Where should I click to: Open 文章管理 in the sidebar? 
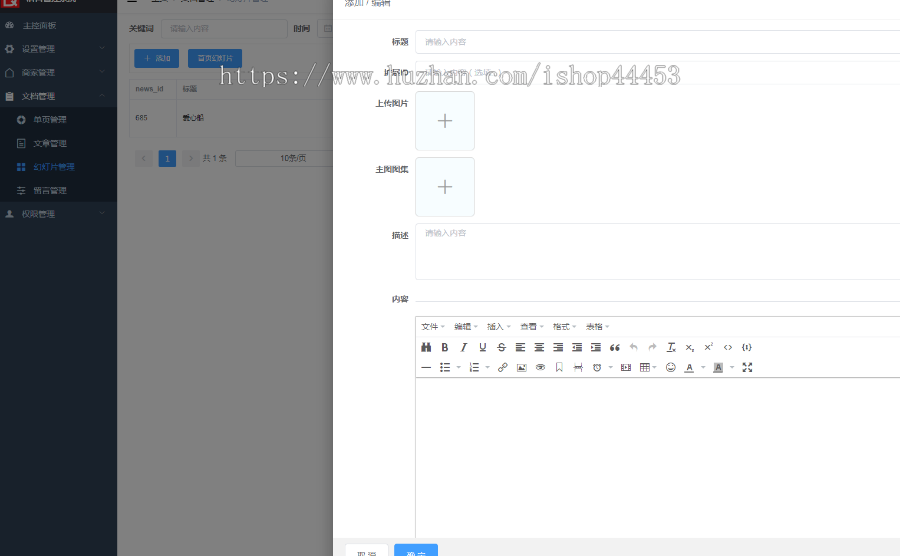[58, 143]
